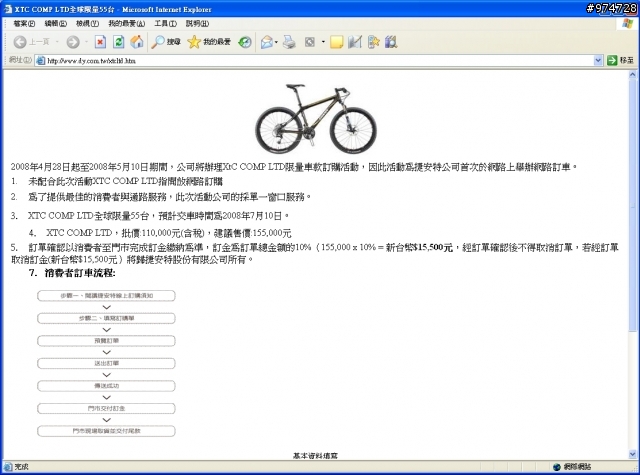Click the mountain bike product image

click(316, 118)
